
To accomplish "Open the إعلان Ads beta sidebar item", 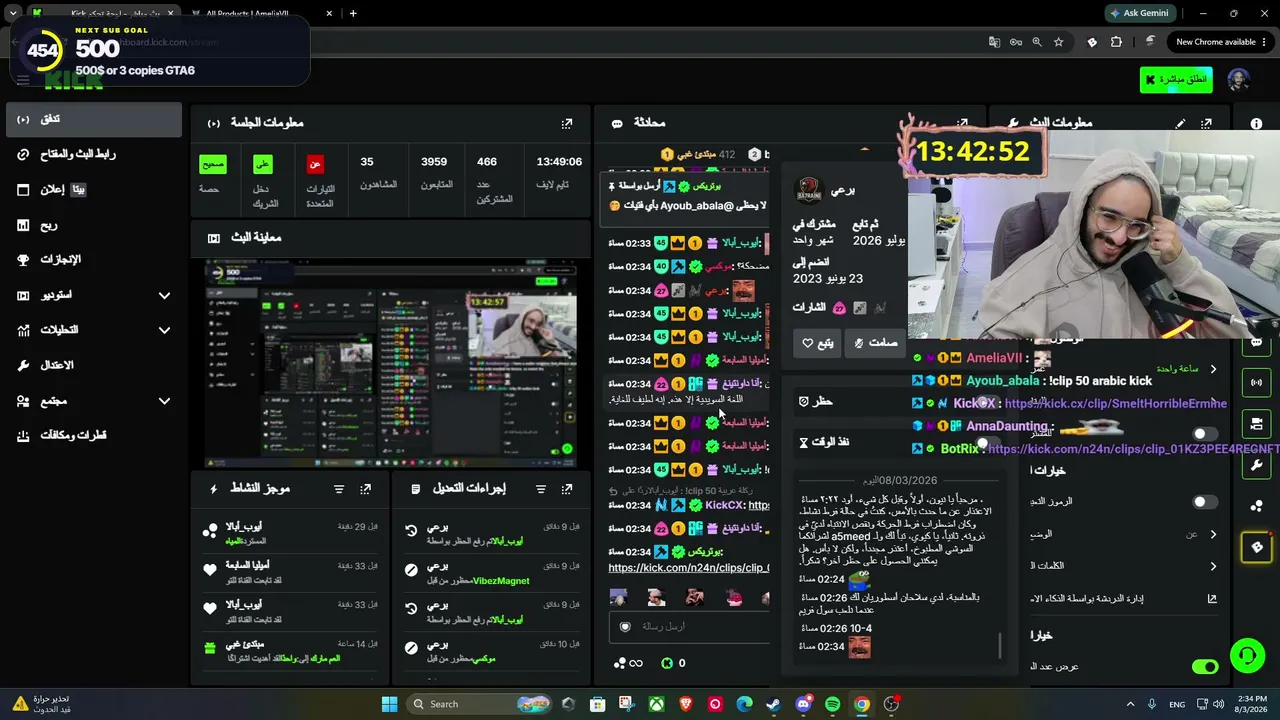I will click(x=92, y=189).
